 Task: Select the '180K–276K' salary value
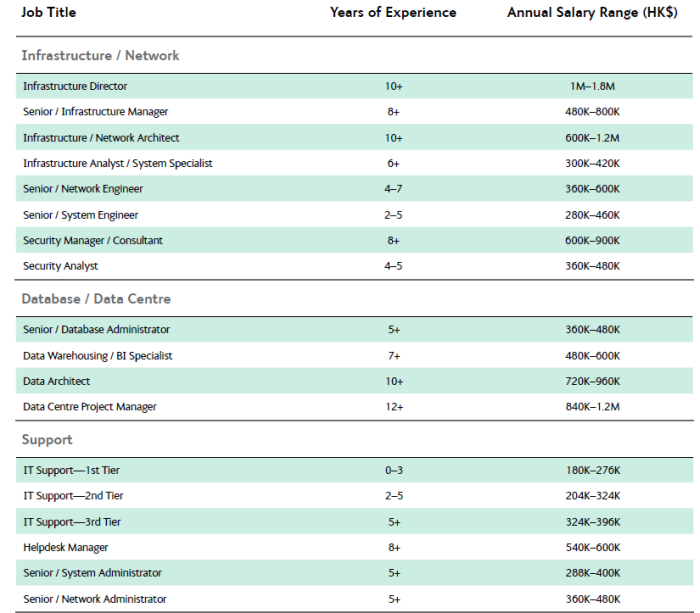pyautogui.click(x=593, y=471)
